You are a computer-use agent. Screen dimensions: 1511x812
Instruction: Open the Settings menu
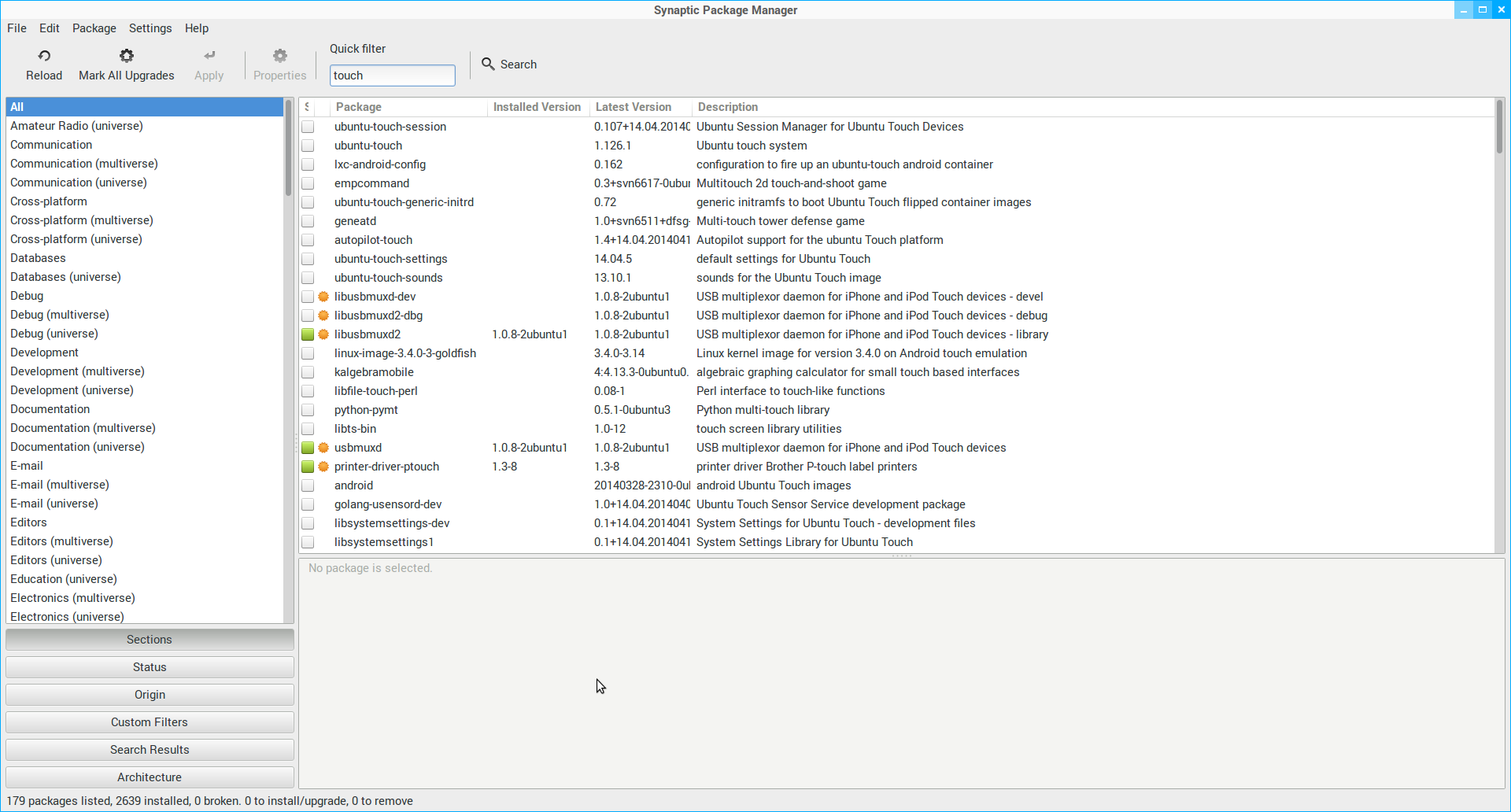coord(150,28)
